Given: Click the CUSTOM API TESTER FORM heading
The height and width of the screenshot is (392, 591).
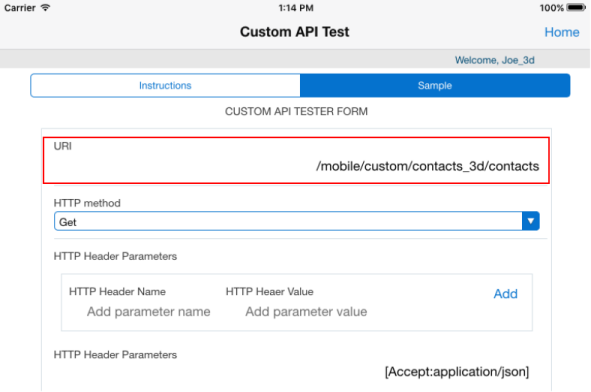Looking at the screenshot, I should pos(296,112).
